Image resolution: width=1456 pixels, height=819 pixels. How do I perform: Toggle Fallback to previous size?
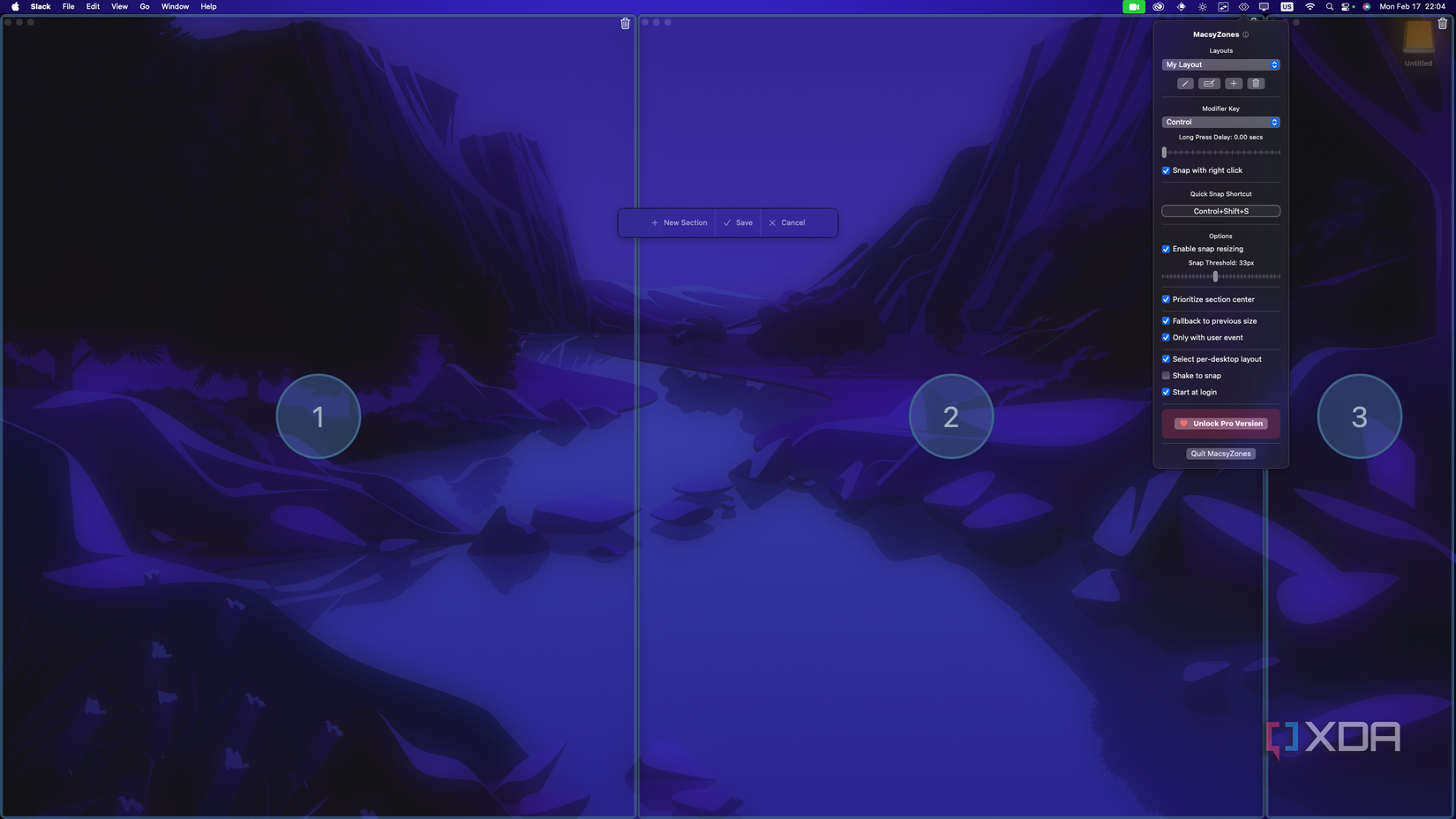click(x=1166, y=321)
